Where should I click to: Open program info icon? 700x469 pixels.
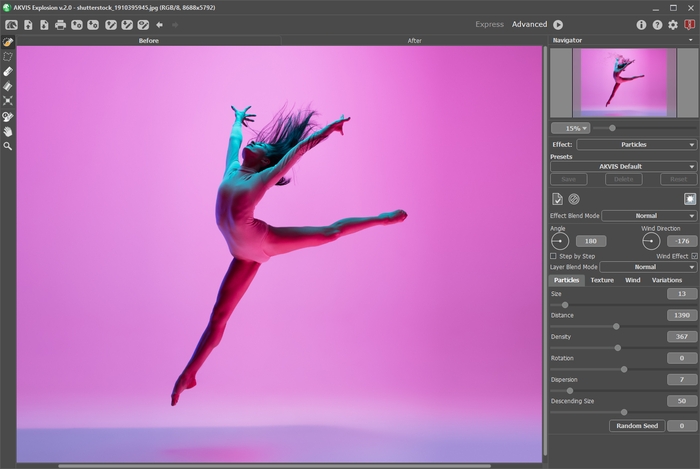(641, 25)
